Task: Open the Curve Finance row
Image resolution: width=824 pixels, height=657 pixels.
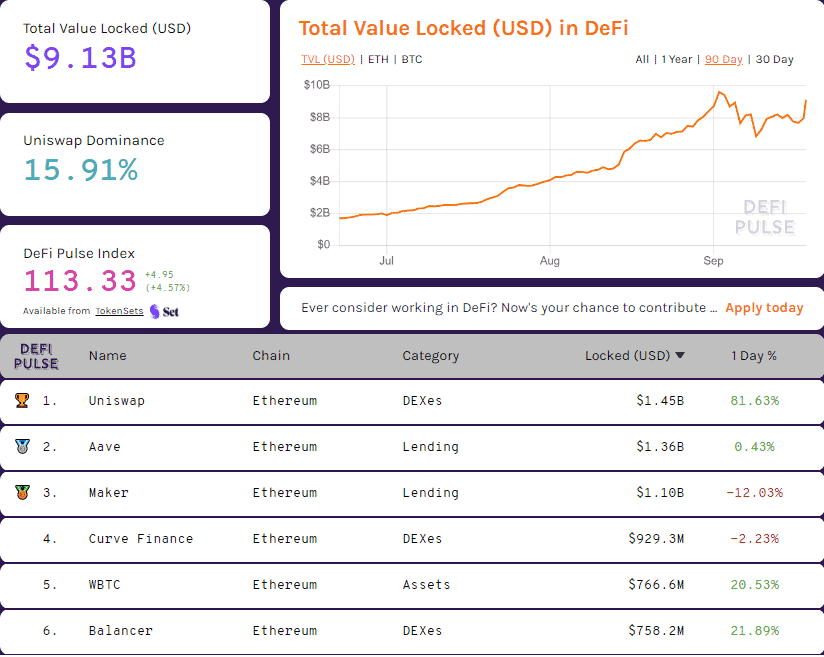Action: pyautogui.click(x=140, y=539)
